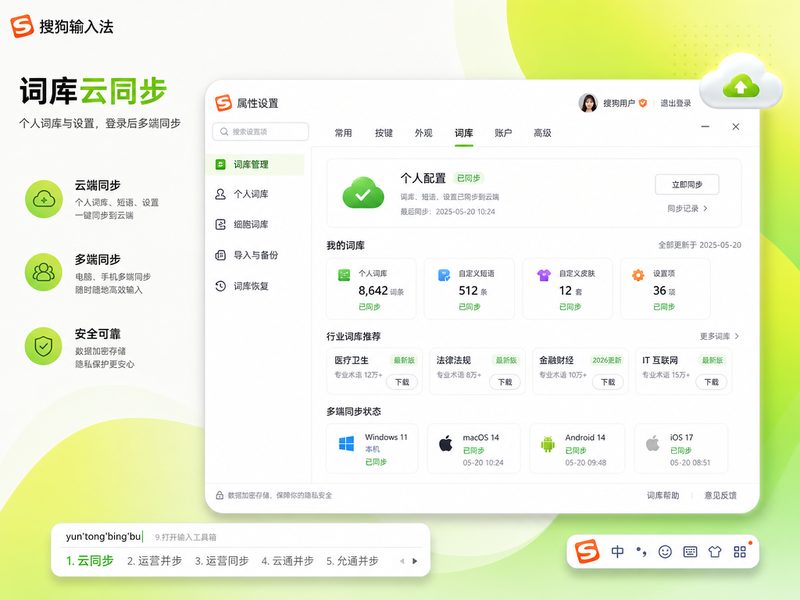
Task: Toggle Chinese/English mode 中 on toolbar
Action: (617, 552)
